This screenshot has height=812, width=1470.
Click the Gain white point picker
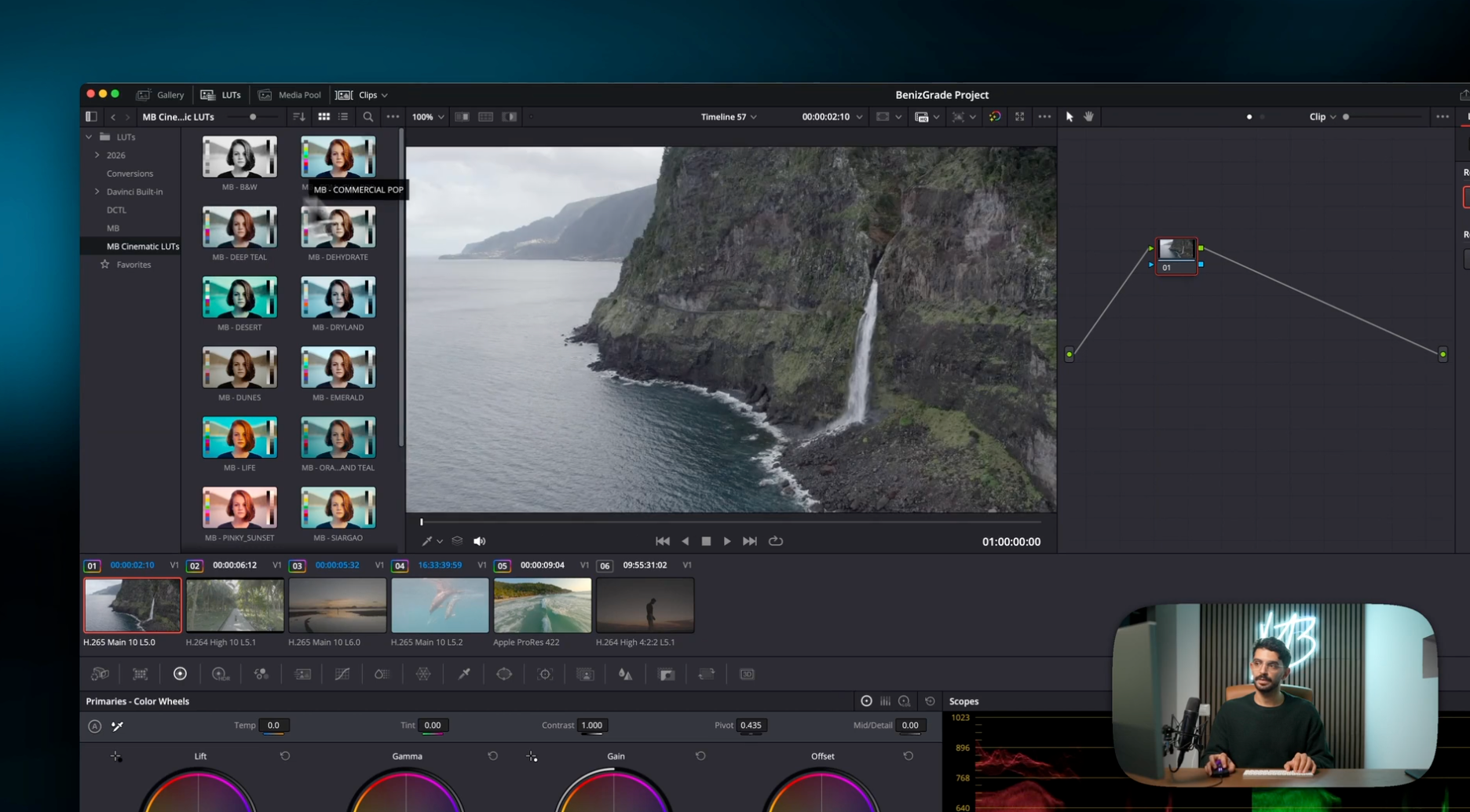pyautogui.click(x=532, y=756)
